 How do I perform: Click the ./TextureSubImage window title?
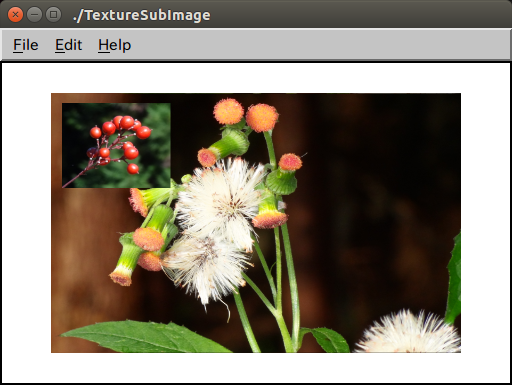[142, 15]
